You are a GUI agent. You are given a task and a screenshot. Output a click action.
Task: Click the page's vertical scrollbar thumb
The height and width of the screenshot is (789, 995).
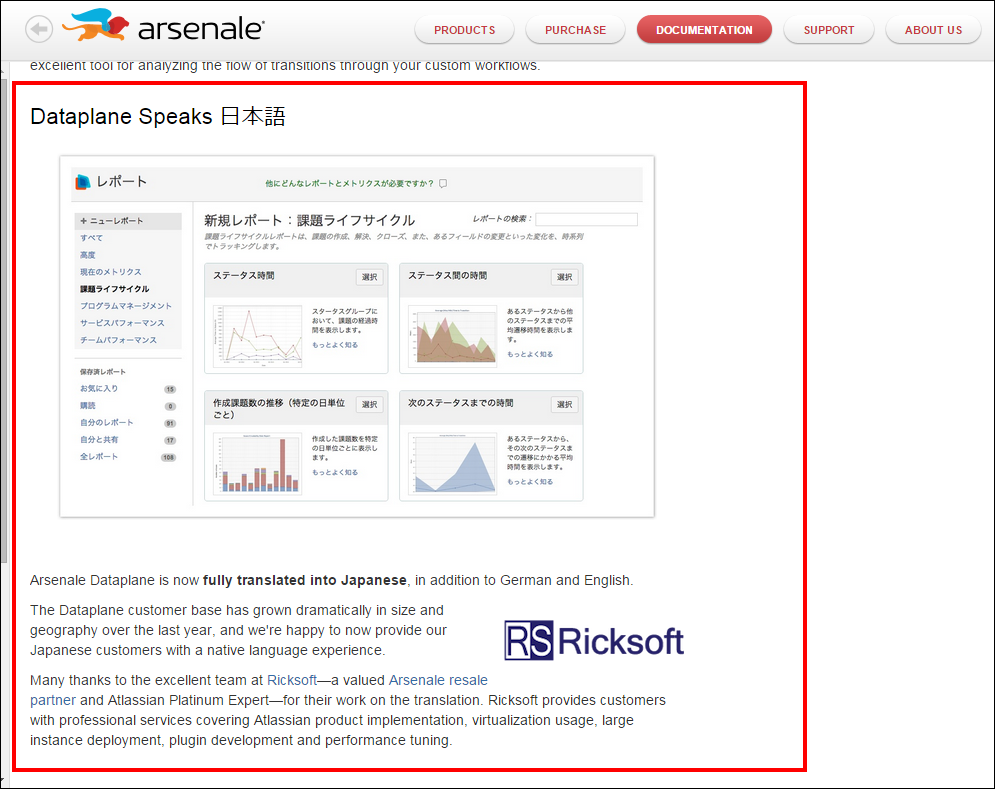[4, 321]
